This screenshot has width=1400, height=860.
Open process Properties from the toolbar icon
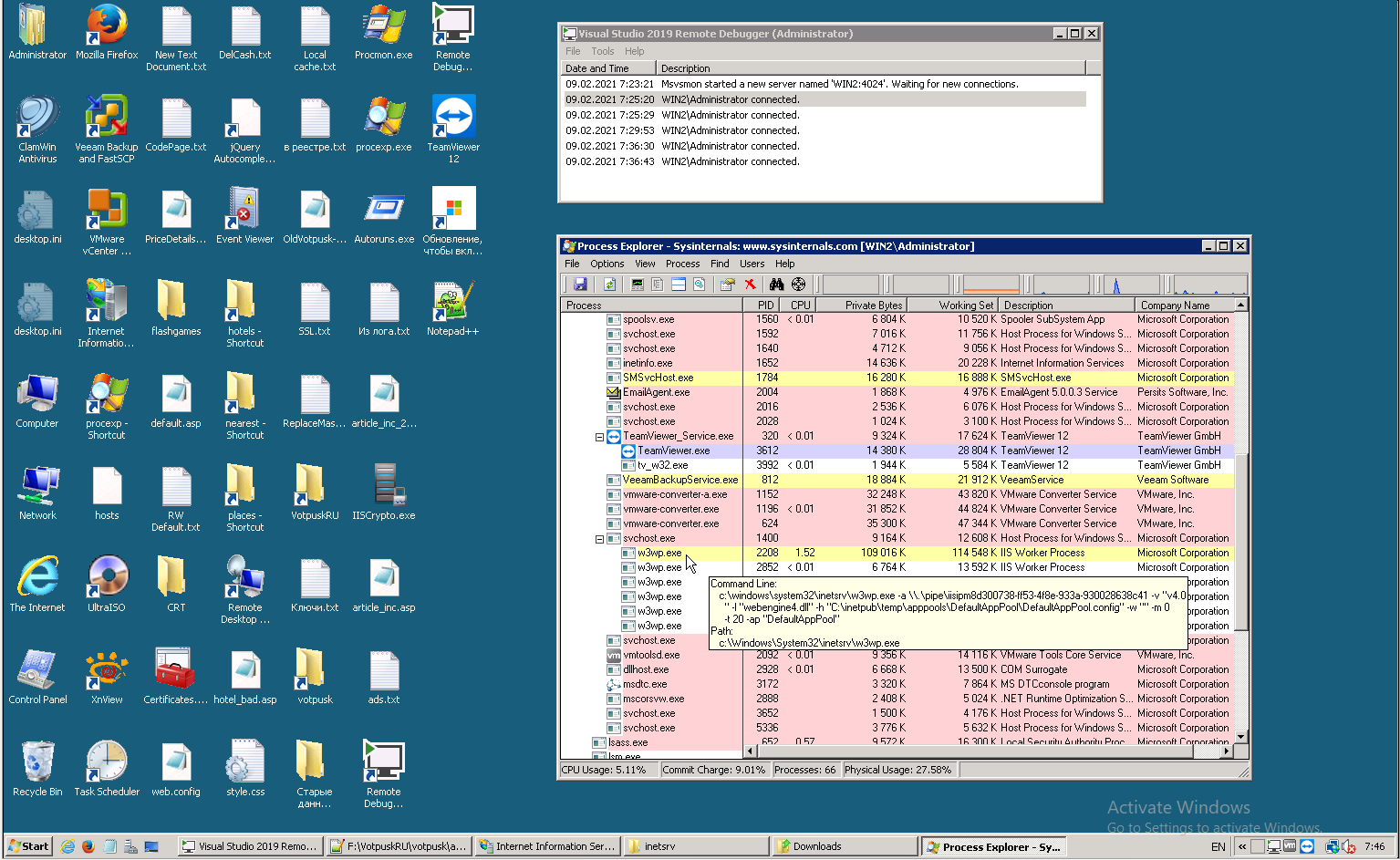[727, 285]
